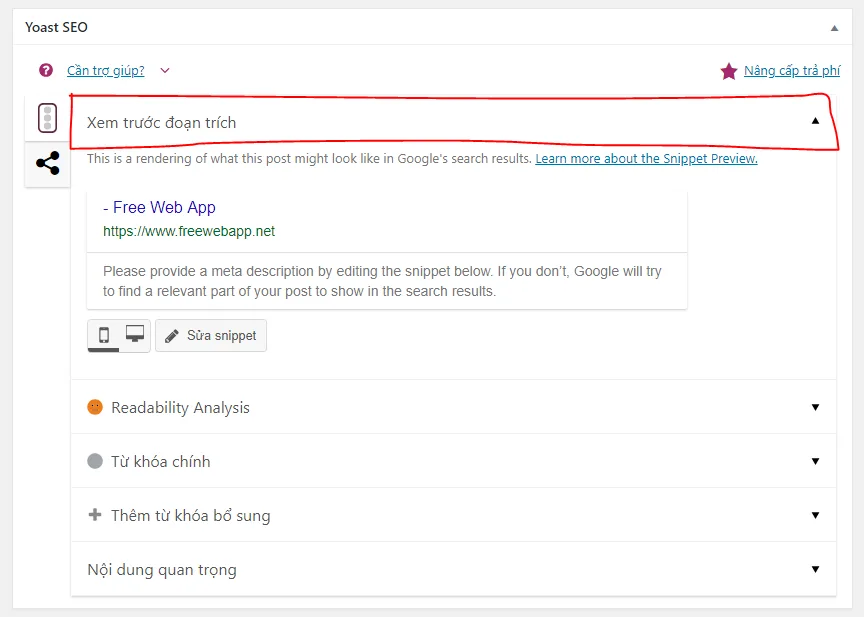
Task: Click the 'Sửa snippet' edit button
Action: pos(211,335)
